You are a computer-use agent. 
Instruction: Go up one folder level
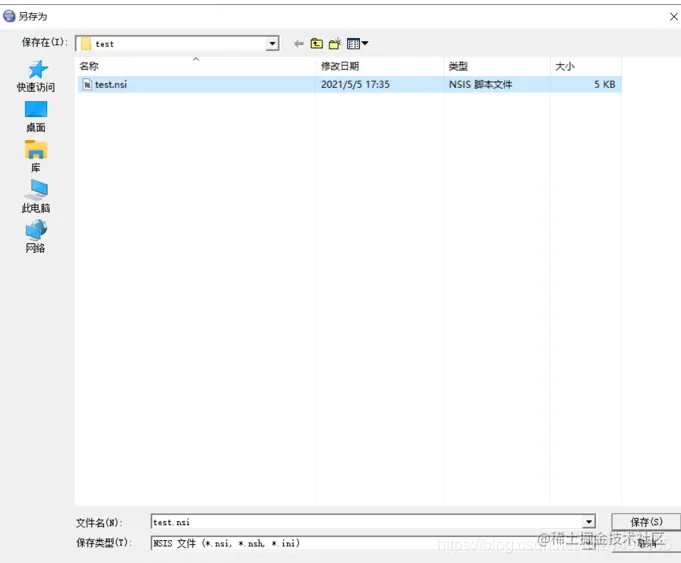tap(317, 43)
